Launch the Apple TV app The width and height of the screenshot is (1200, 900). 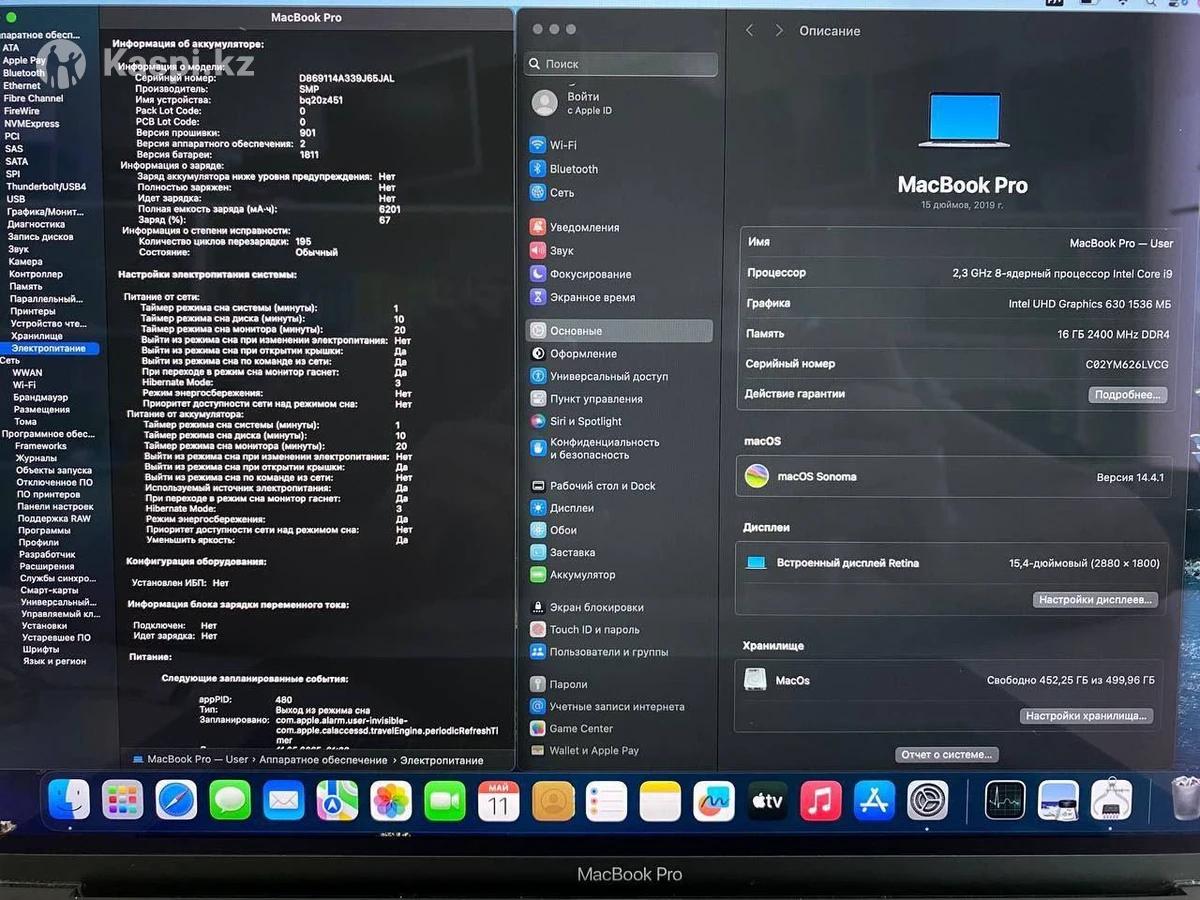768,800
